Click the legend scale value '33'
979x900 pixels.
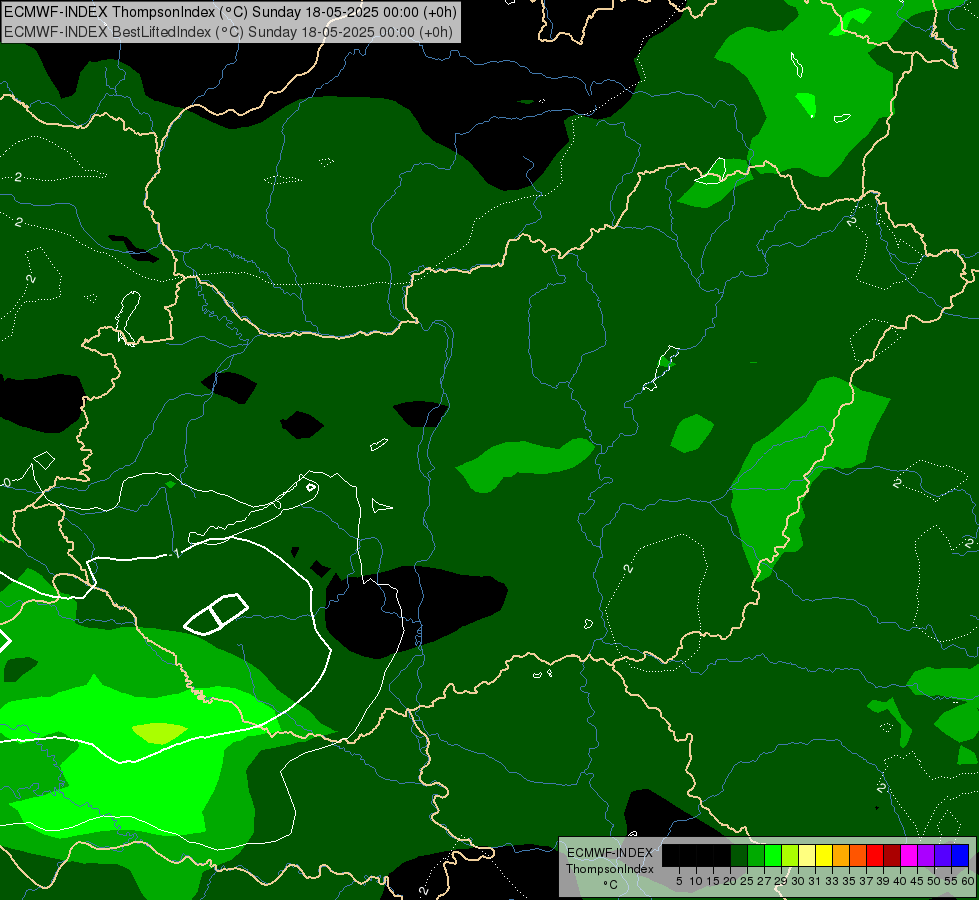pyautogui.click(x=832, y=881)
